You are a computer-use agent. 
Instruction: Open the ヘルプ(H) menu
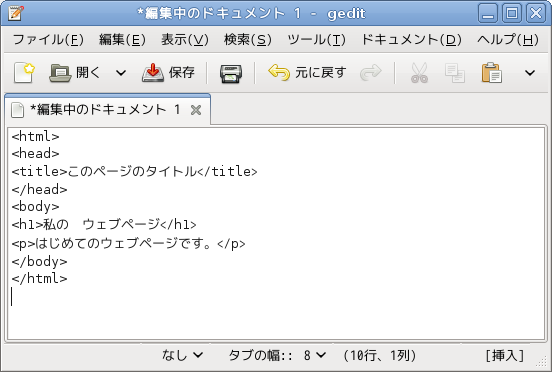tap(508, 40)
